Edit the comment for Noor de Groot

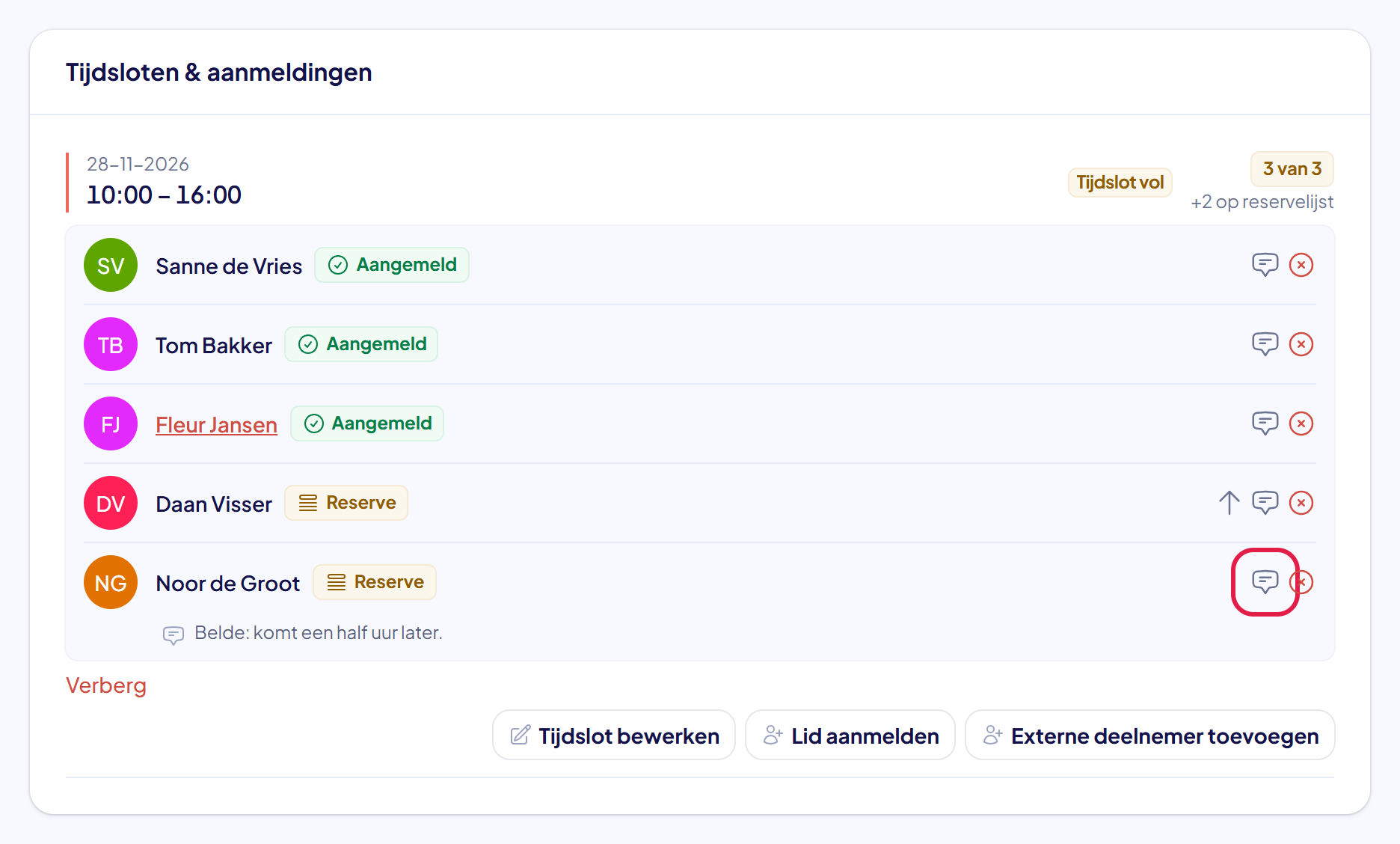pyautogui.click(x=1265, y=582)
